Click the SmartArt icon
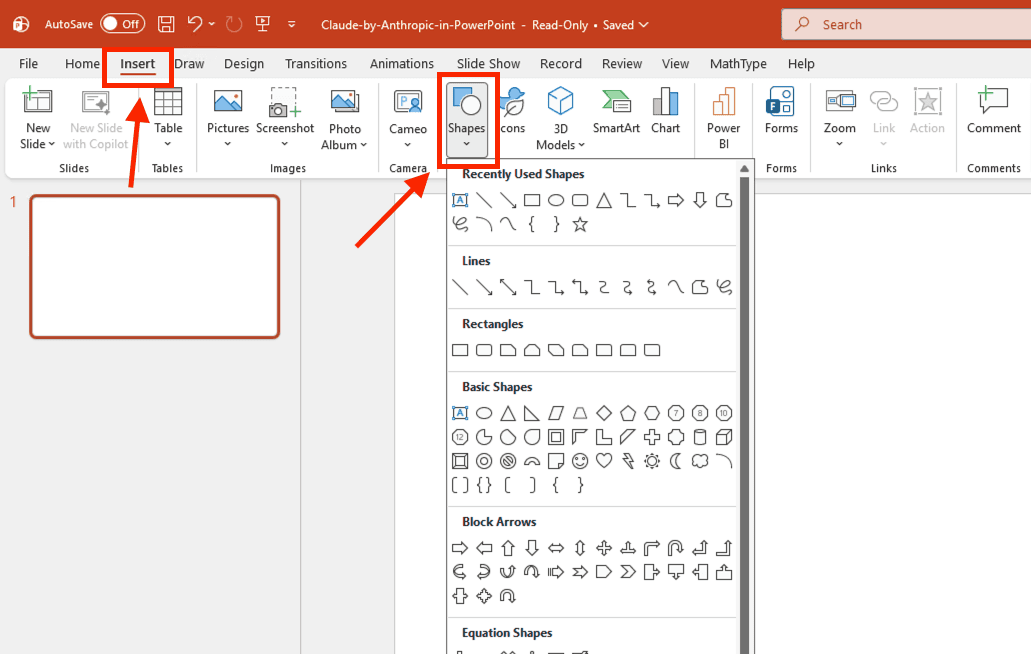 [616, 110]
